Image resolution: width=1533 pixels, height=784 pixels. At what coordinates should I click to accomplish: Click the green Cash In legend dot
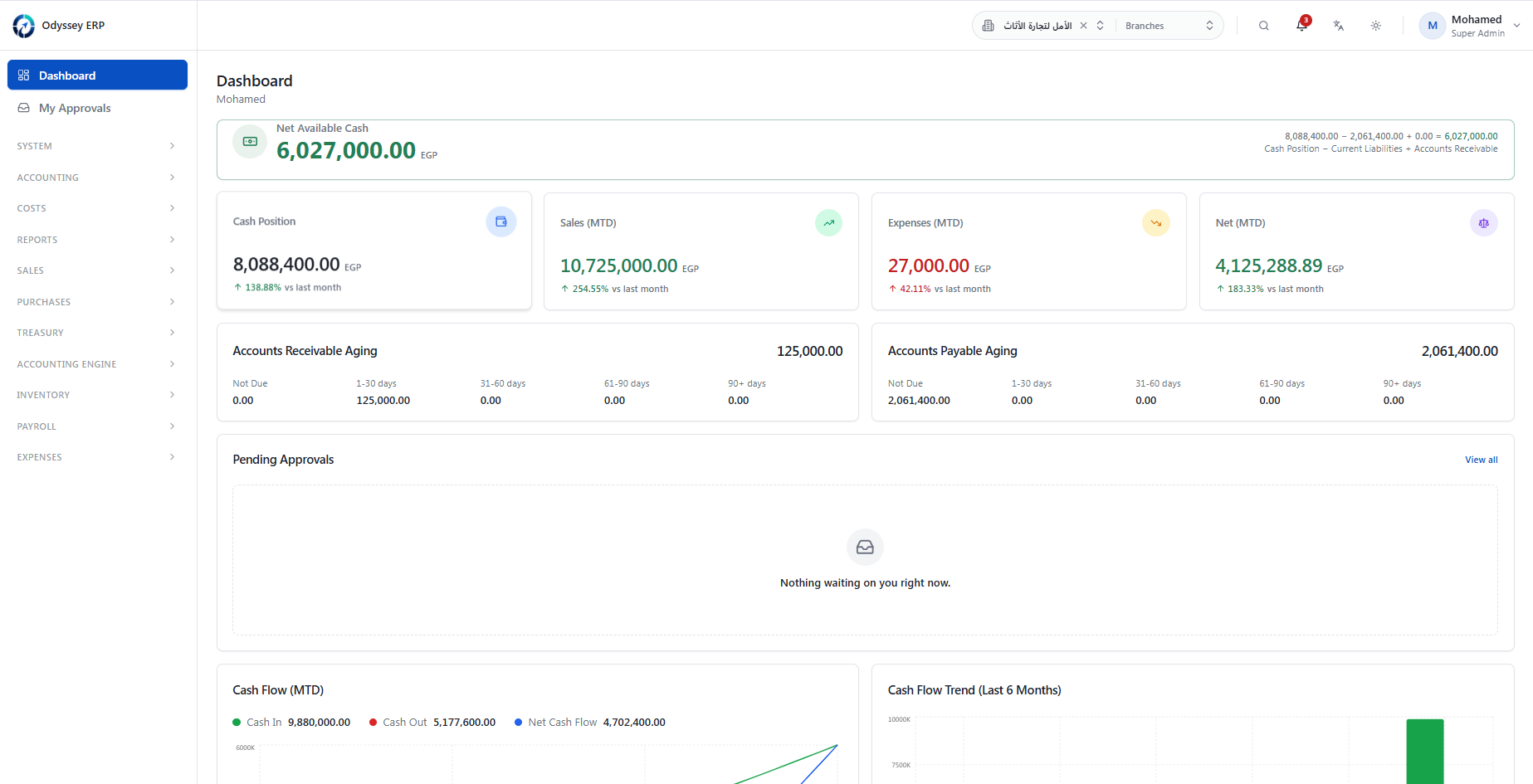click(237, 723)
